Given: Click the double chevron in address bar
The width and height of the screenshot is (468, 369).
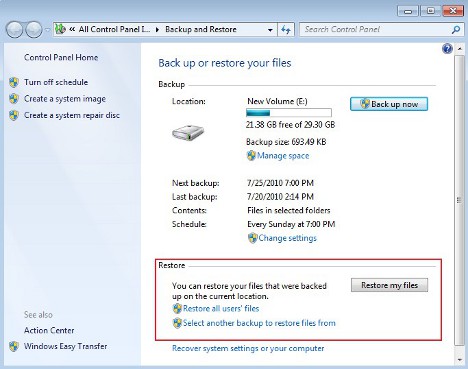Looking at the screenshot, I should 72,29.
